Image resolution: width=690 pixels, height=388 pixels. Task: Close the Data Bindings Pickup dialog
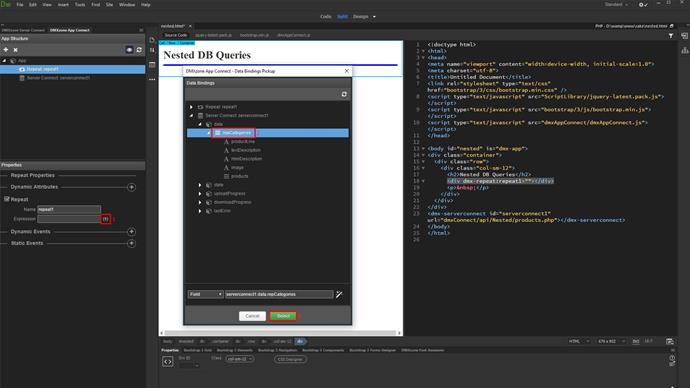pos(346,71)
